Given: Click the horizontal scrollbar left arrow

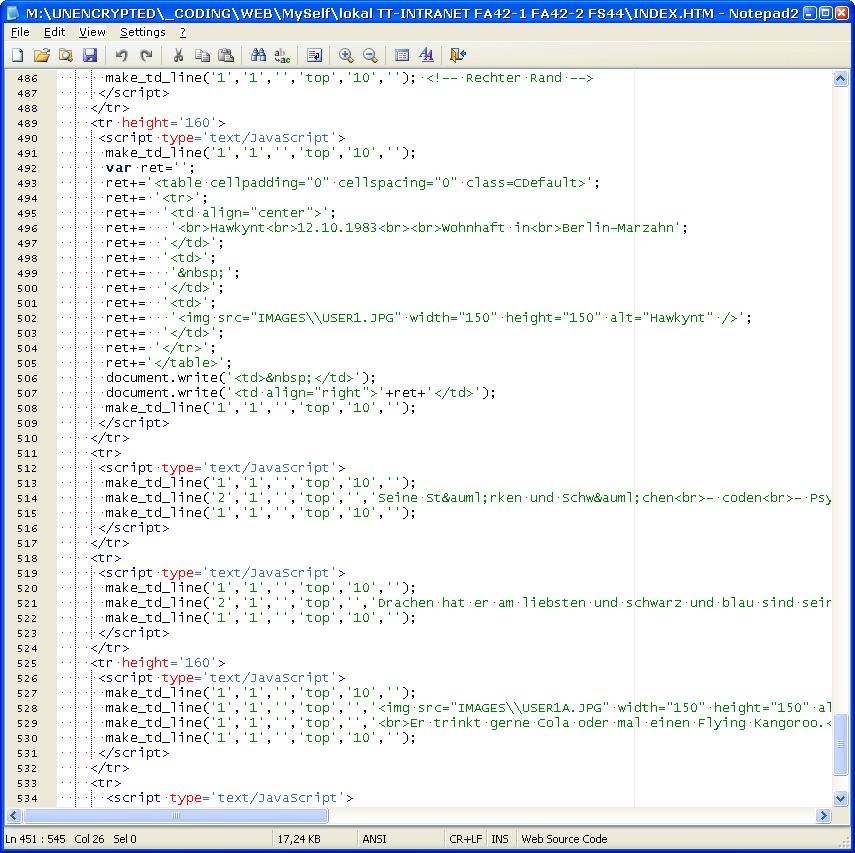Looking at the screenshot, I should click(14, 816).
